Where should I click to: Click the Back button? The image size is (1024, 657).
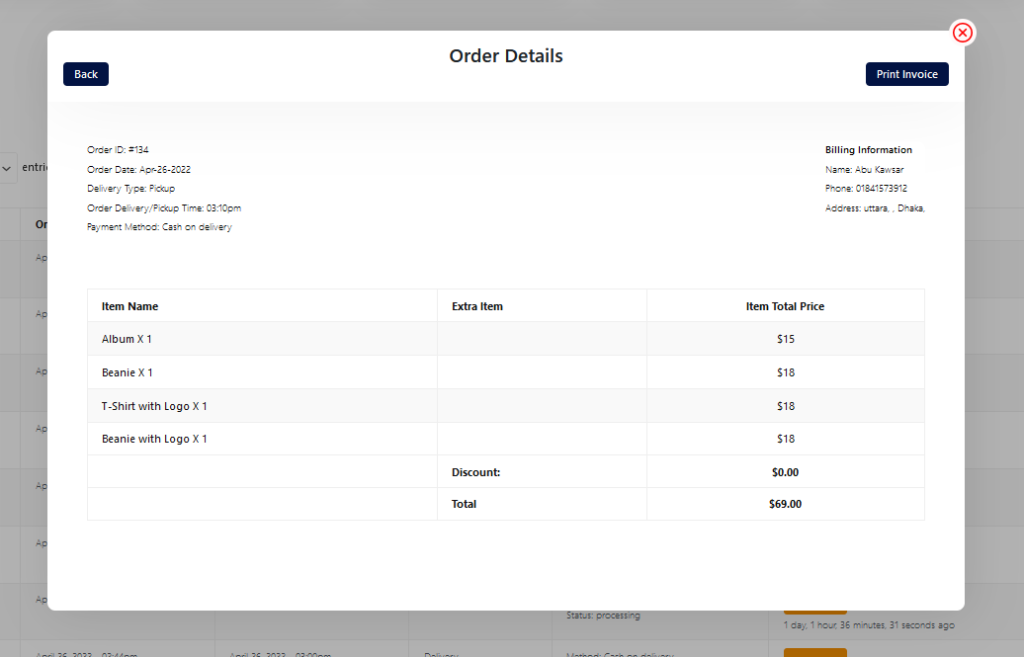86,74
